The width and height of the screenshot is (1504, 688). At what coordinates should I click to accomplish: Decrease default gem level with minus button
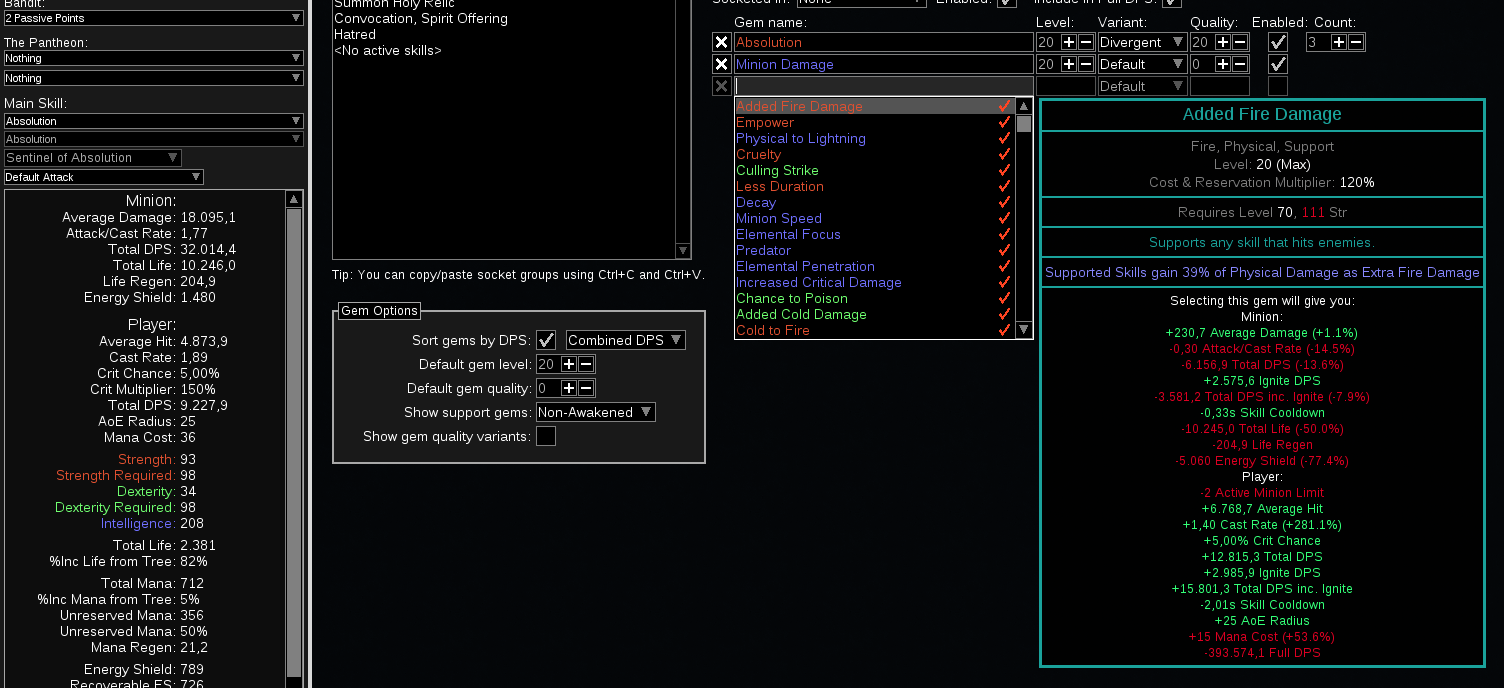tap(586, 364)
